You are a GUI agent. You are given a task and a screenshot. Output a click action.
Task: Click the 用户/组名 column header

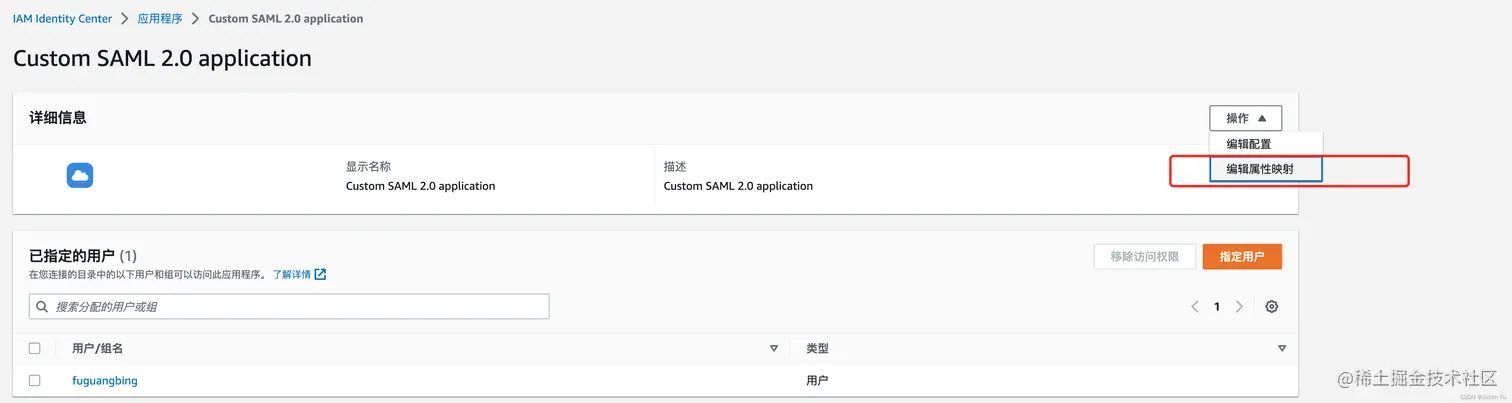[x=98, y=349]
